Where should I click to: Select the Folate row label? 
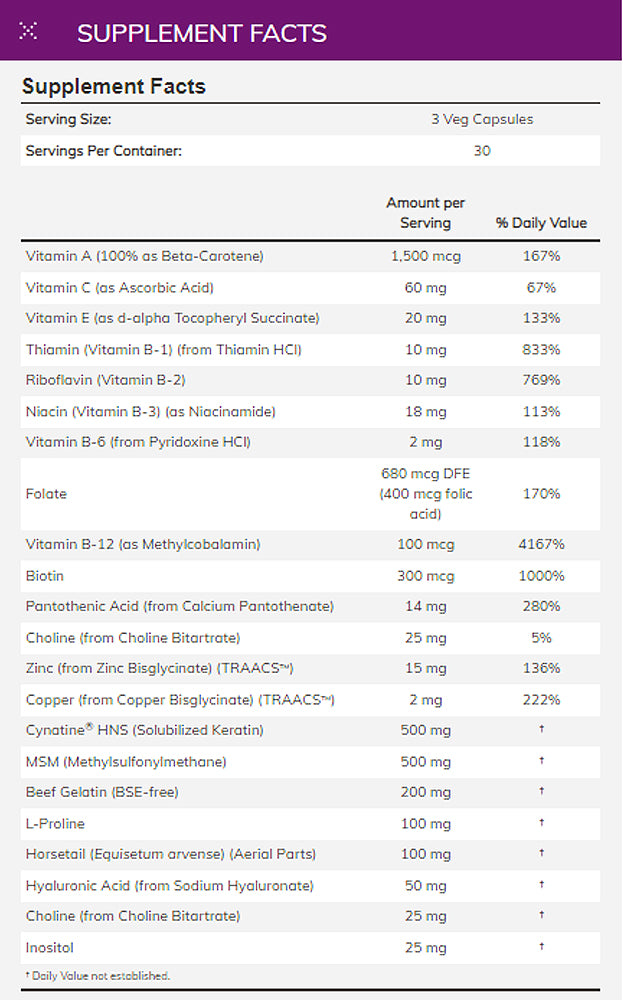46,494
